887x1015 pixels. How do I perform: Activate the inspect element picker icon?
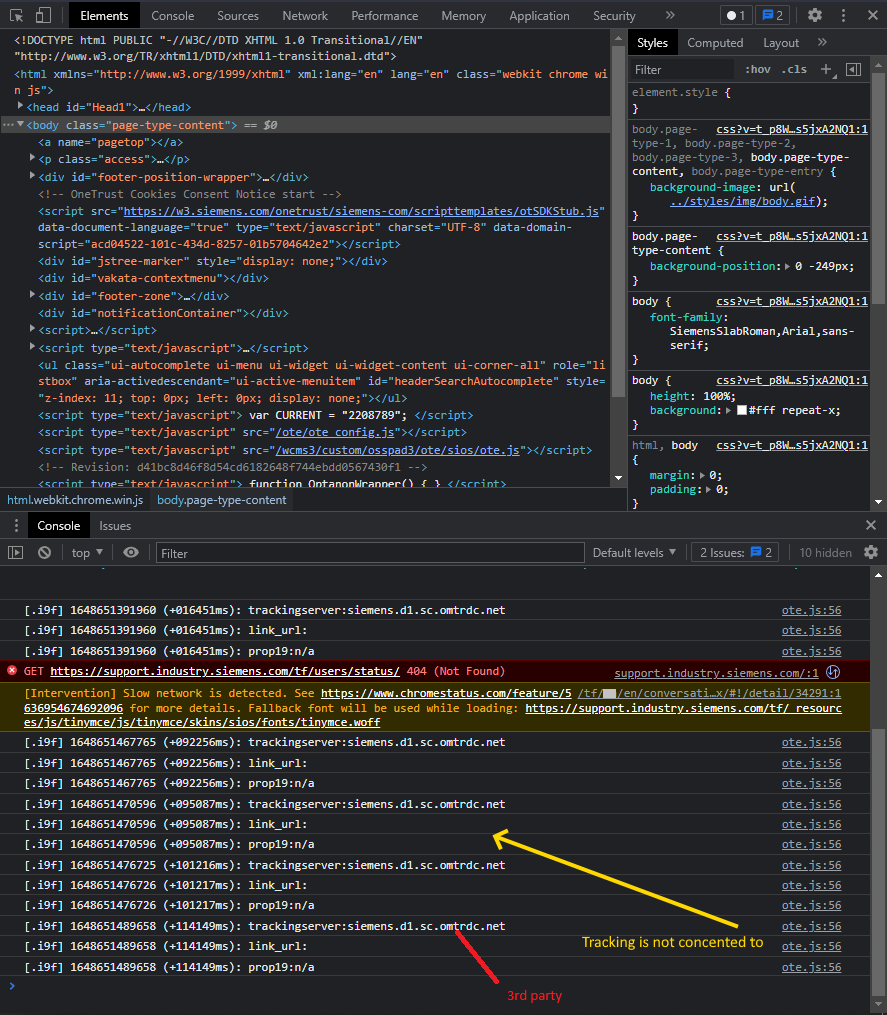16,15
